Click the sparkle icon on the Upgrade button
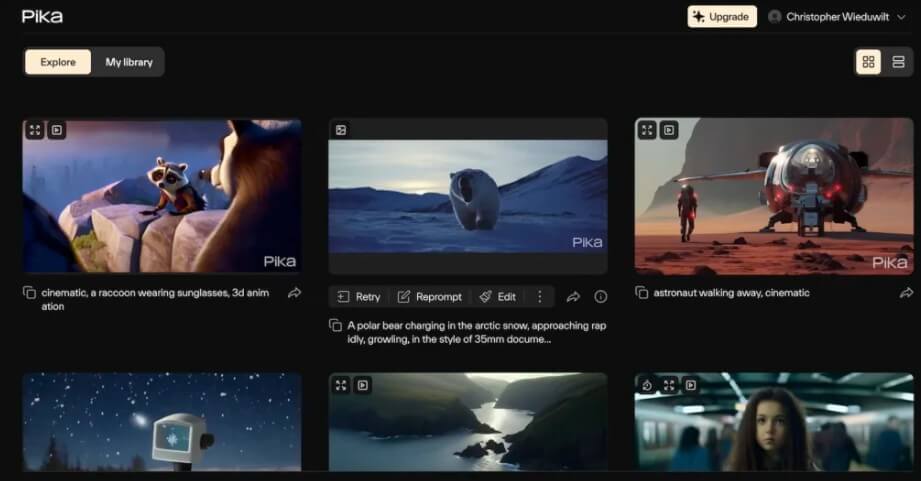Screen dimensions: 921x481 698,16
